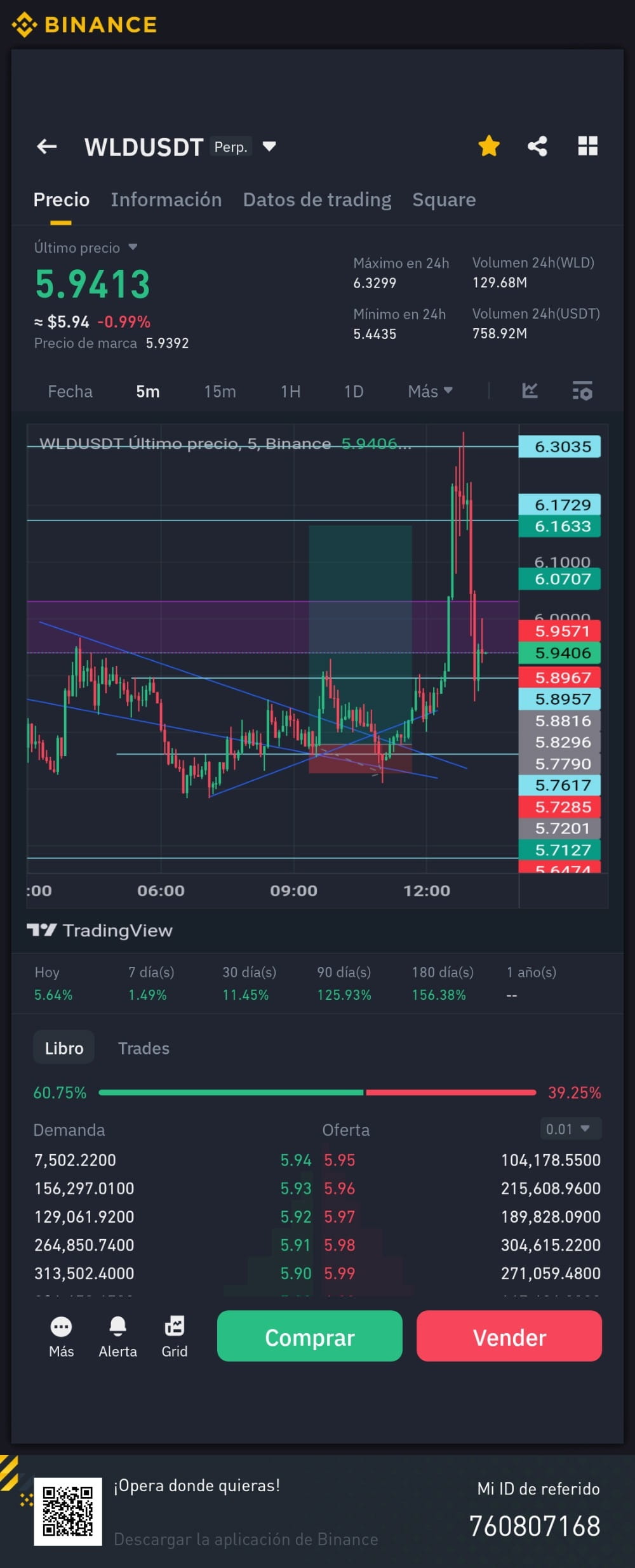Select the 15m timeframe

pos(220,391)
